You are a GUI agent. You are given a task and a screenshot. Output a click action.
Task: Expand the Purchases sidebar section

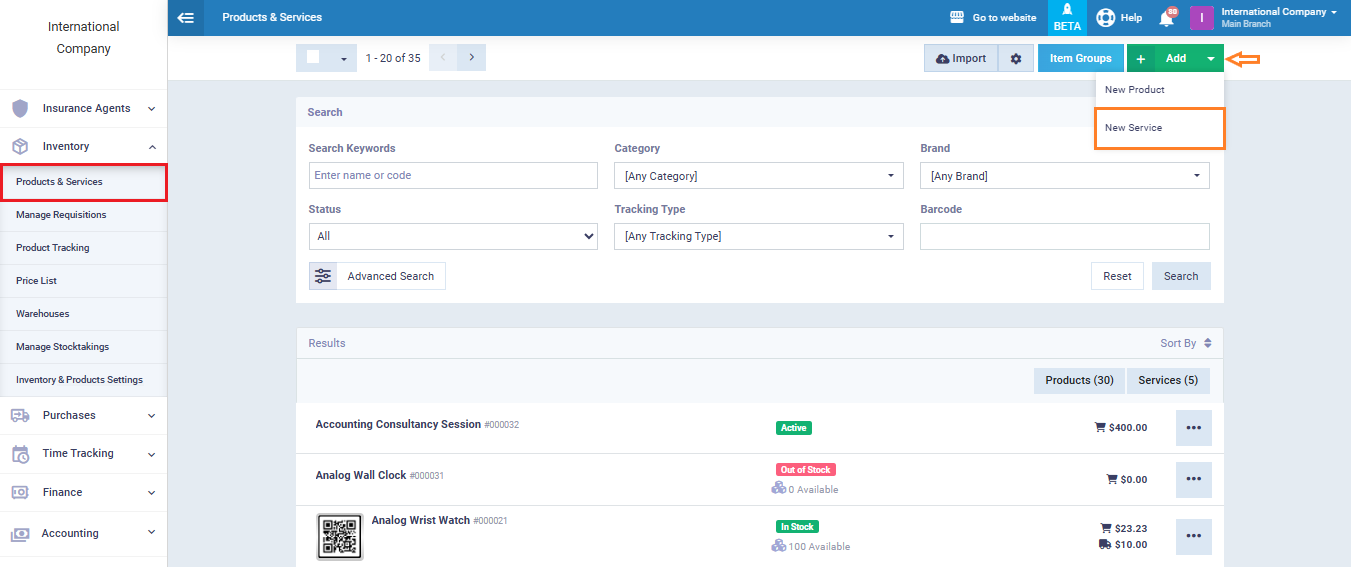tap(84, 415)
